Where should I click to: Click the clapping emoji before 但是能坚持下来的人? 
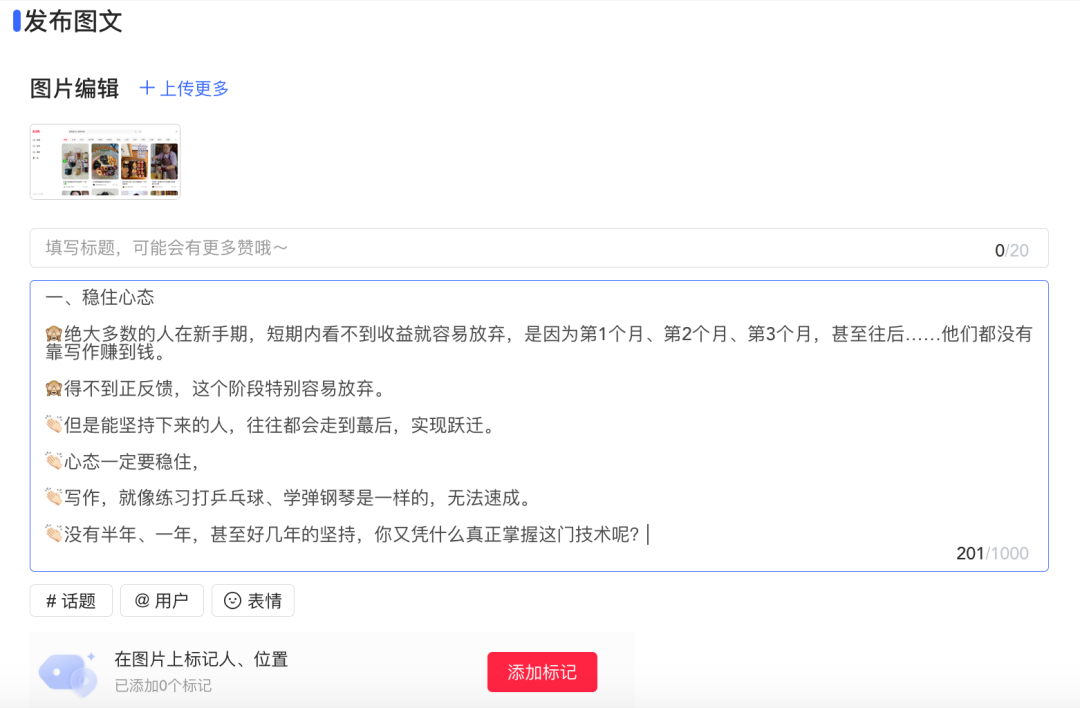54,425
